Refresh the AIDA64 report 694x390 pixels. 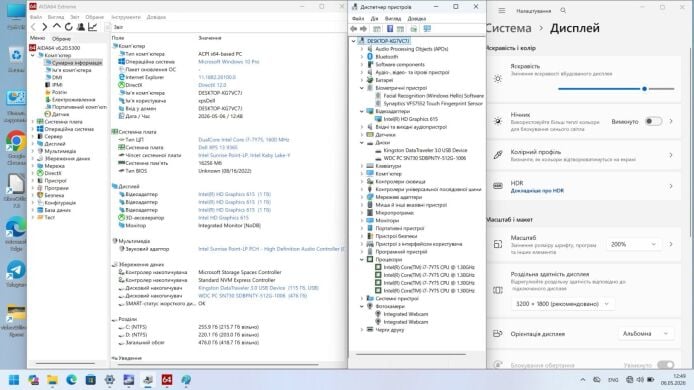(69, 27)
